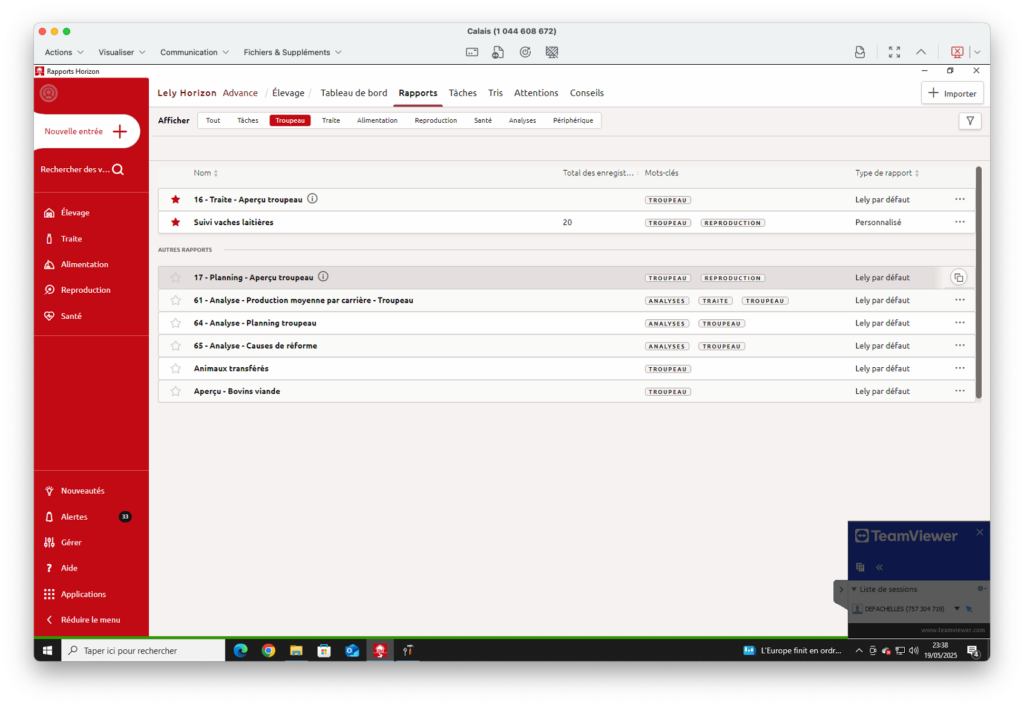Sort by Nom column
This screenshot has height=706, width=1024.
pyautogui.click(x=206, y=173)
